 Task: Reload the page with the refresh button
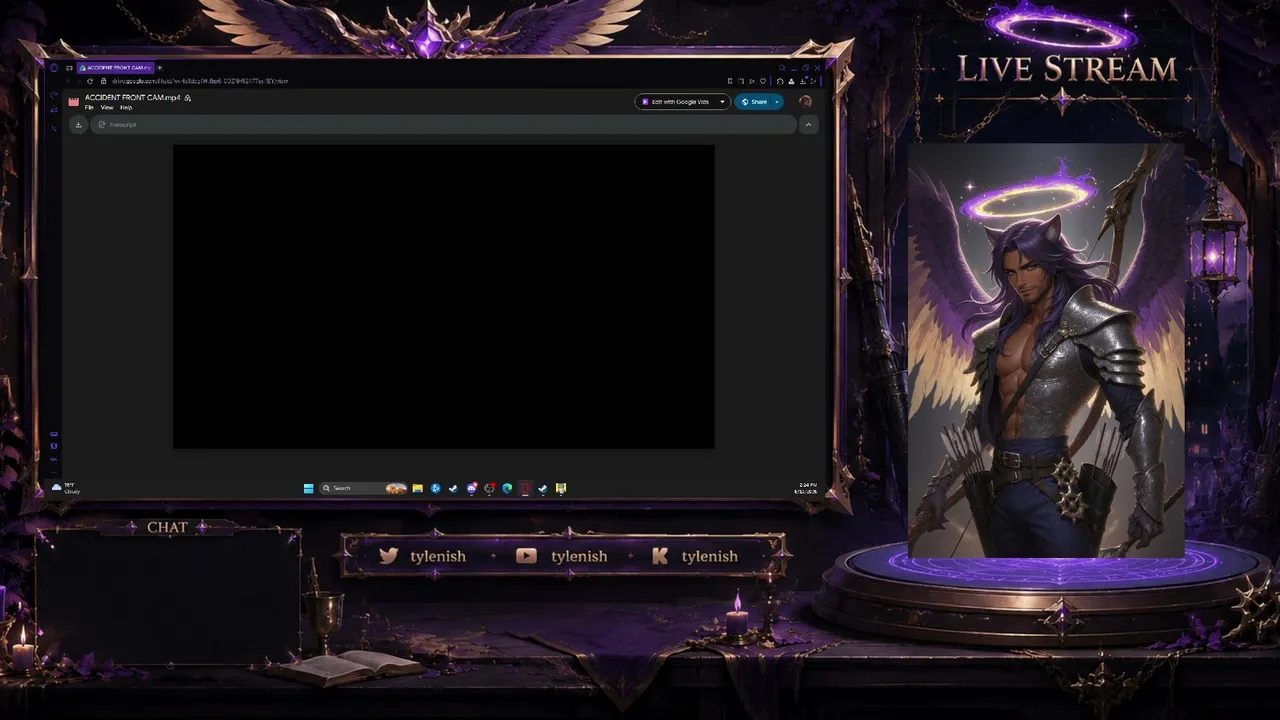90,81
